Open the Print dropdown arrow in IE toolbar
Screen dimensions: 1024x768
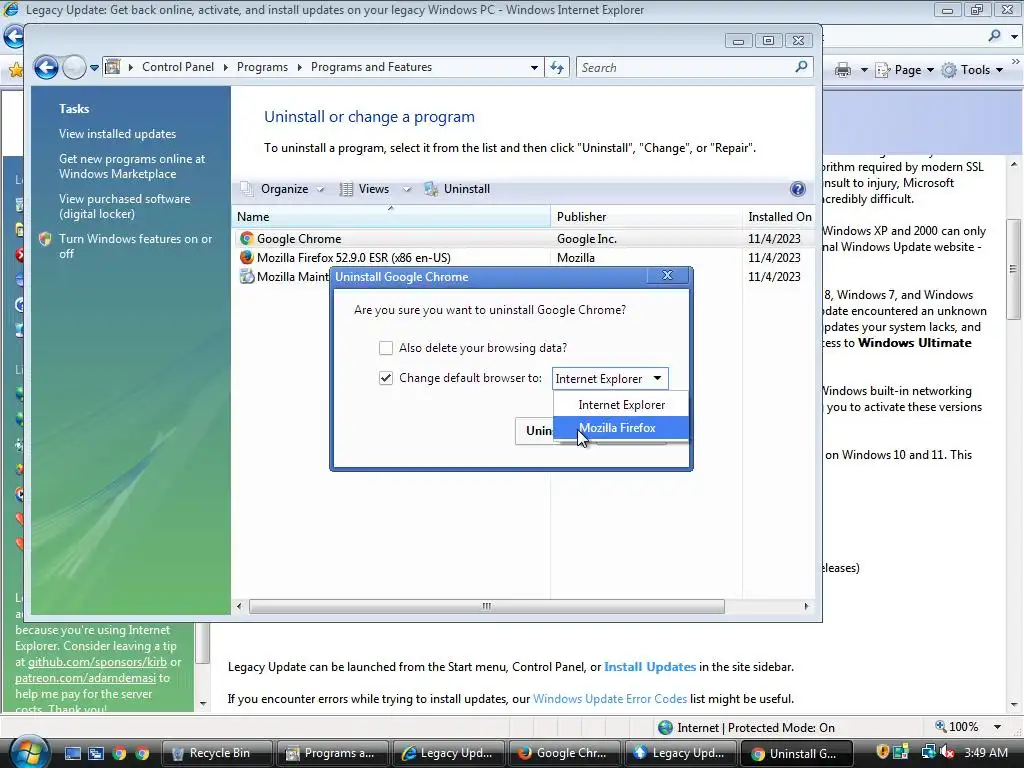click(864, 70)
